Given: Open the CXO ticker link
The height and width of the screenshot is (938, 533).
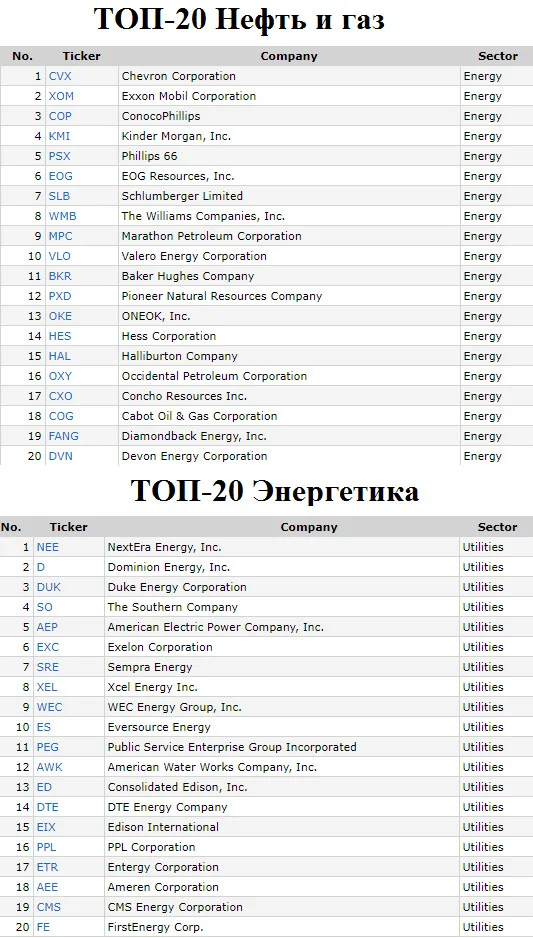Looking at the screenshot, I should click(60, 397).
